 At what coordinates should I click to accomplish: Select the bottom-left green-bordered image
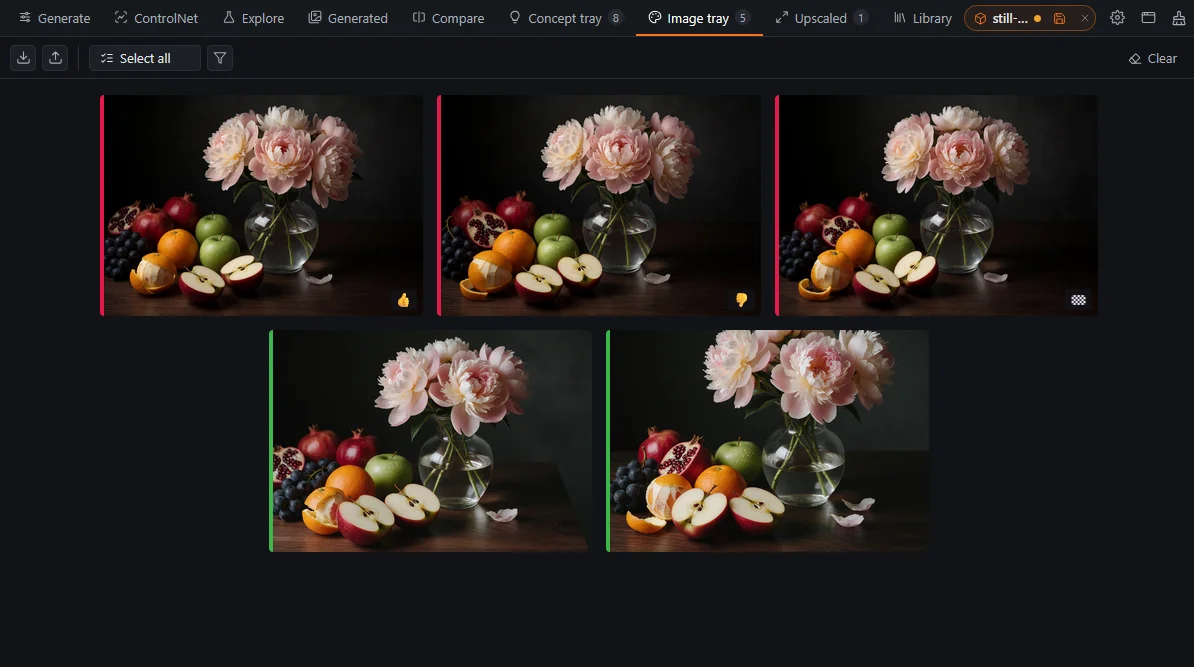click(x=430, y=441)
